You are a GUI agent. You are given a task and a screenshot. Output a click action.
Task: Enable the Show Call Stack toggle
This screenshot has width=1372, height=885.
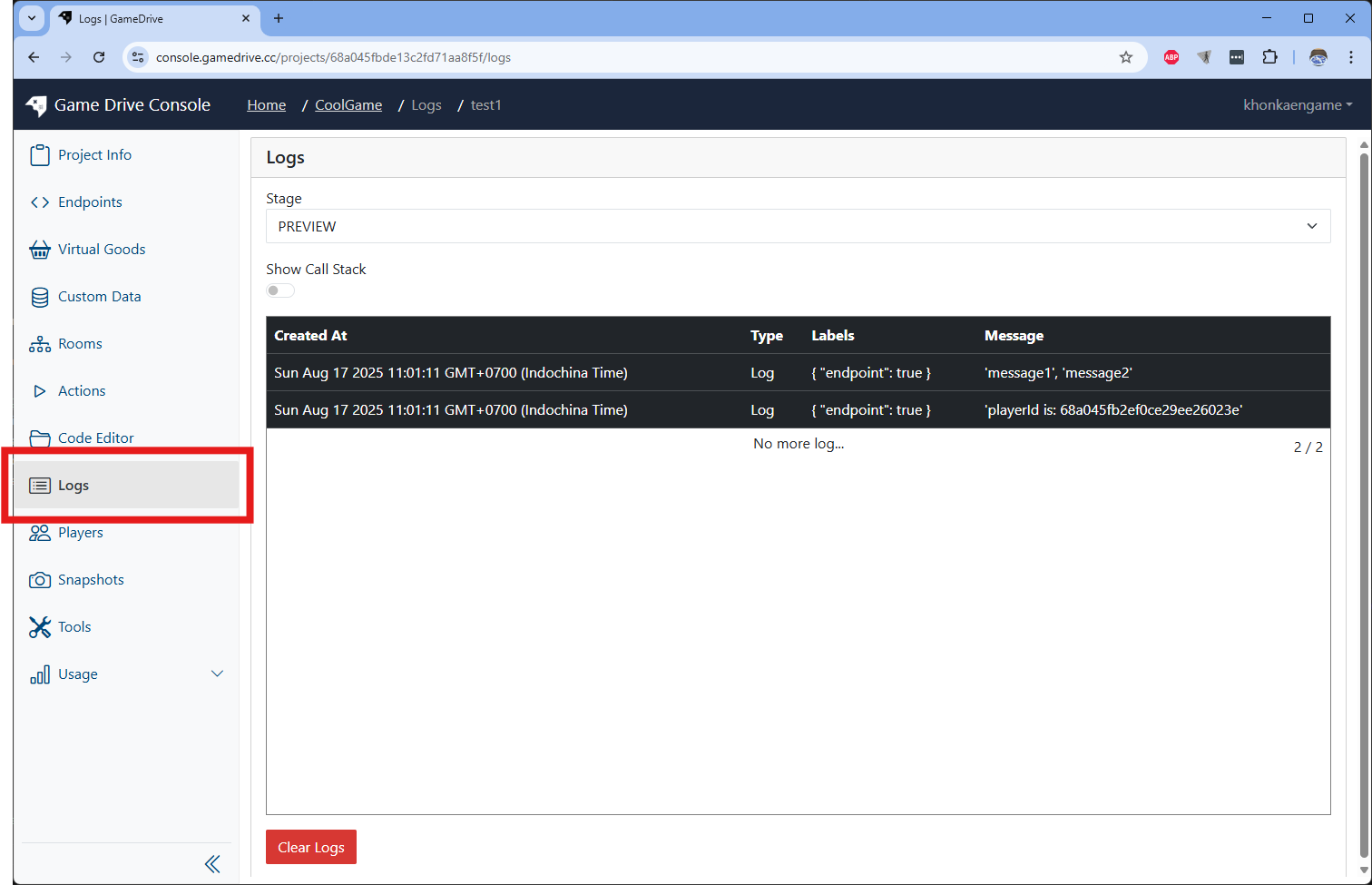(280, 290)
